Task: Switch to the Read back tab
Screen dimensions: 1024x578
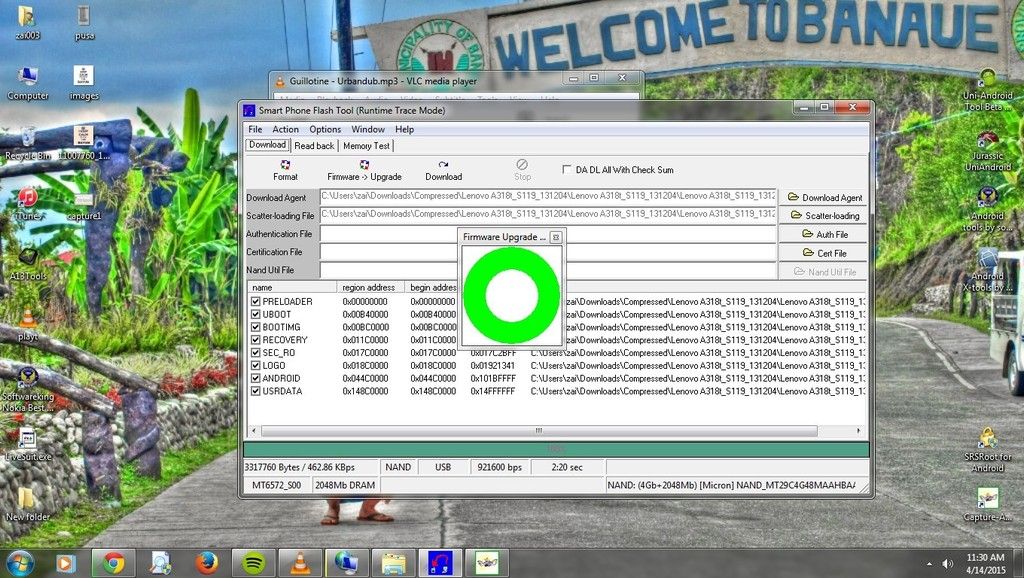Action: click(314, 146)
